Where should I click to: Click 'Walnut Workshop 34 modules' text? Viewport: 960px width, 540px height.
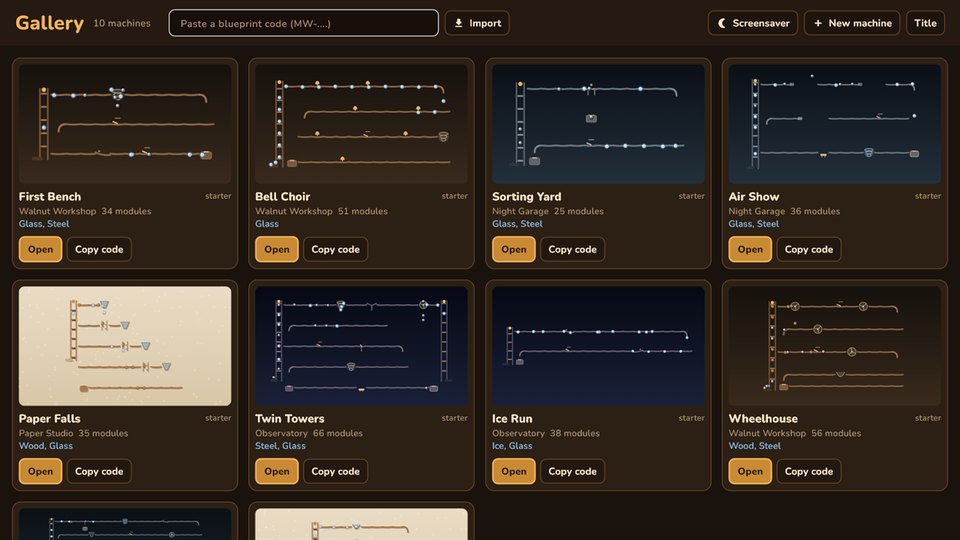(85, 211)
